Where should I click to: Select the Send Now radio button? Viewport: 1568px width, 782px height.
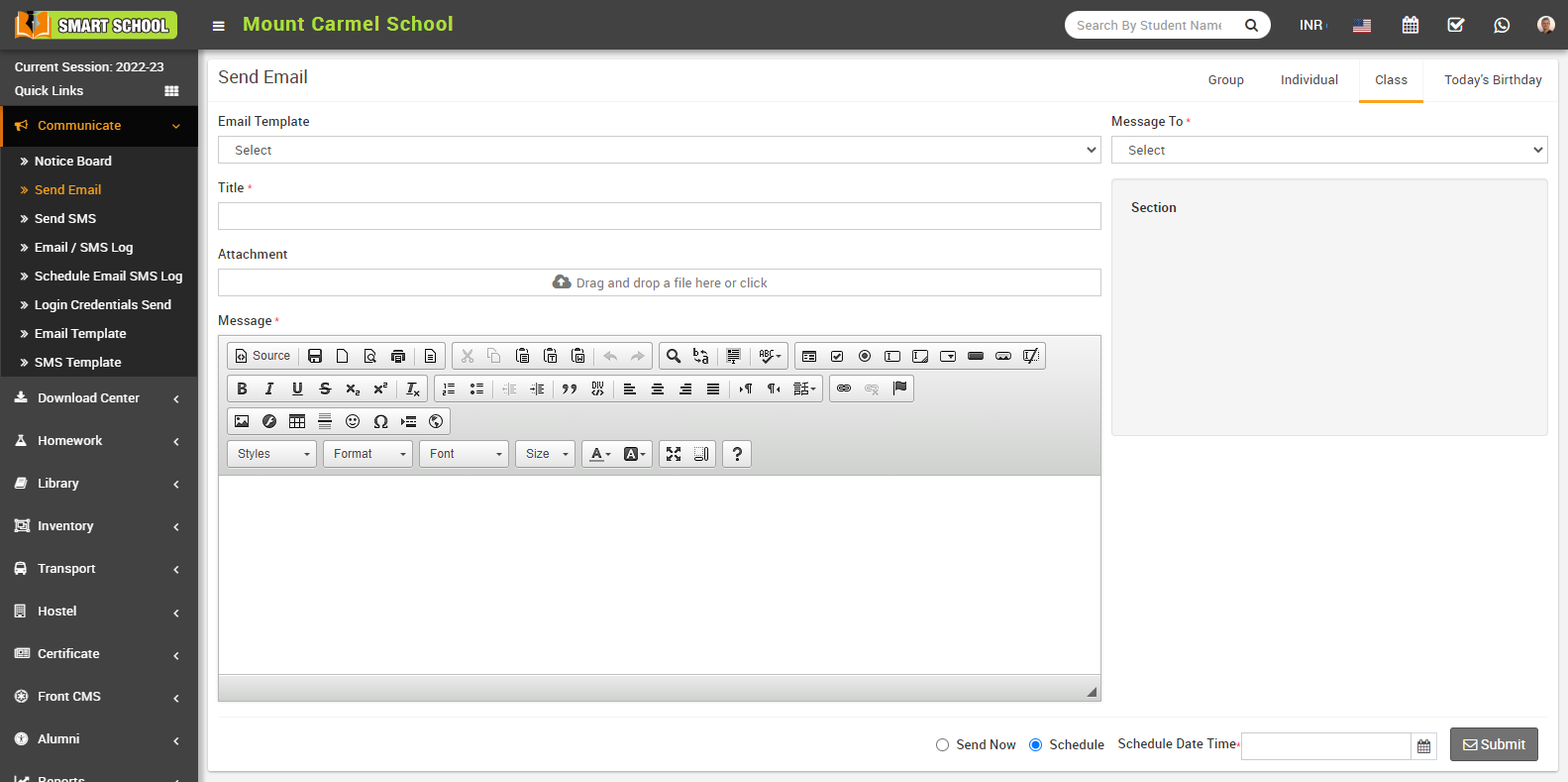pyautogui.click(x=942, y=745)
